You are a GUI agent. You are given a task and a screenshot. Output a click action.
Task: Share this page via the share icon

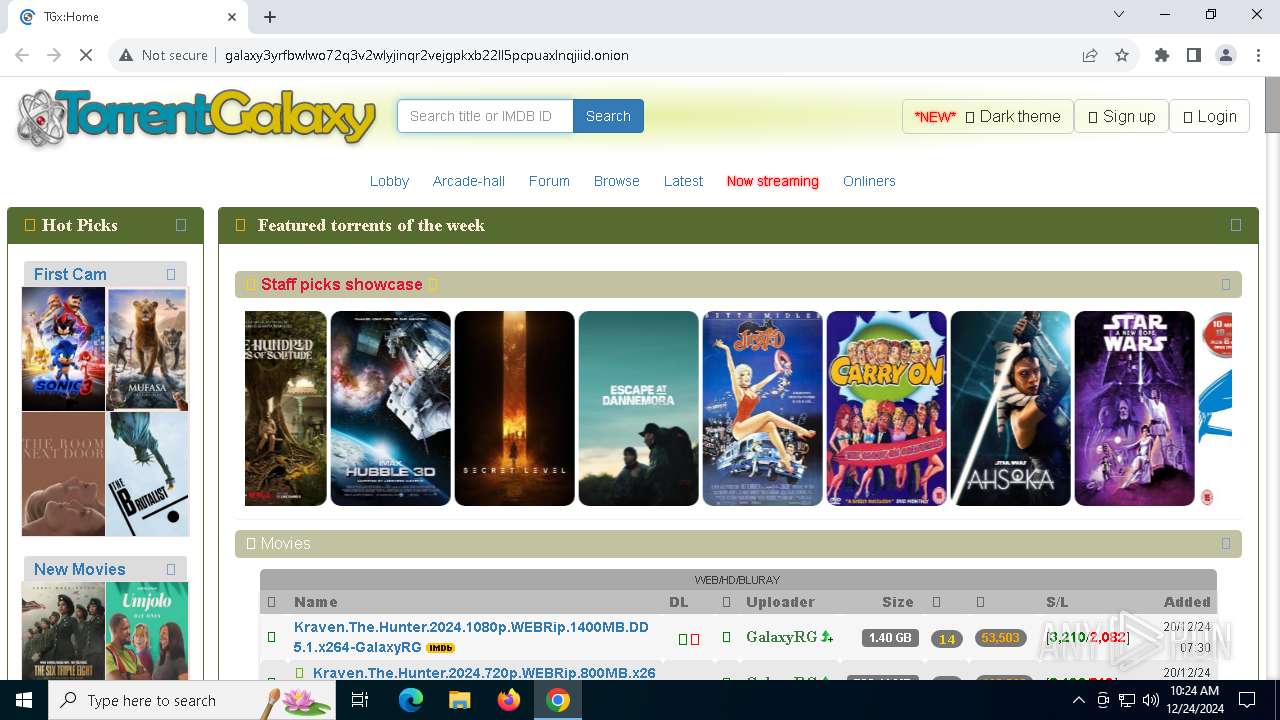tap(1090, 55)
